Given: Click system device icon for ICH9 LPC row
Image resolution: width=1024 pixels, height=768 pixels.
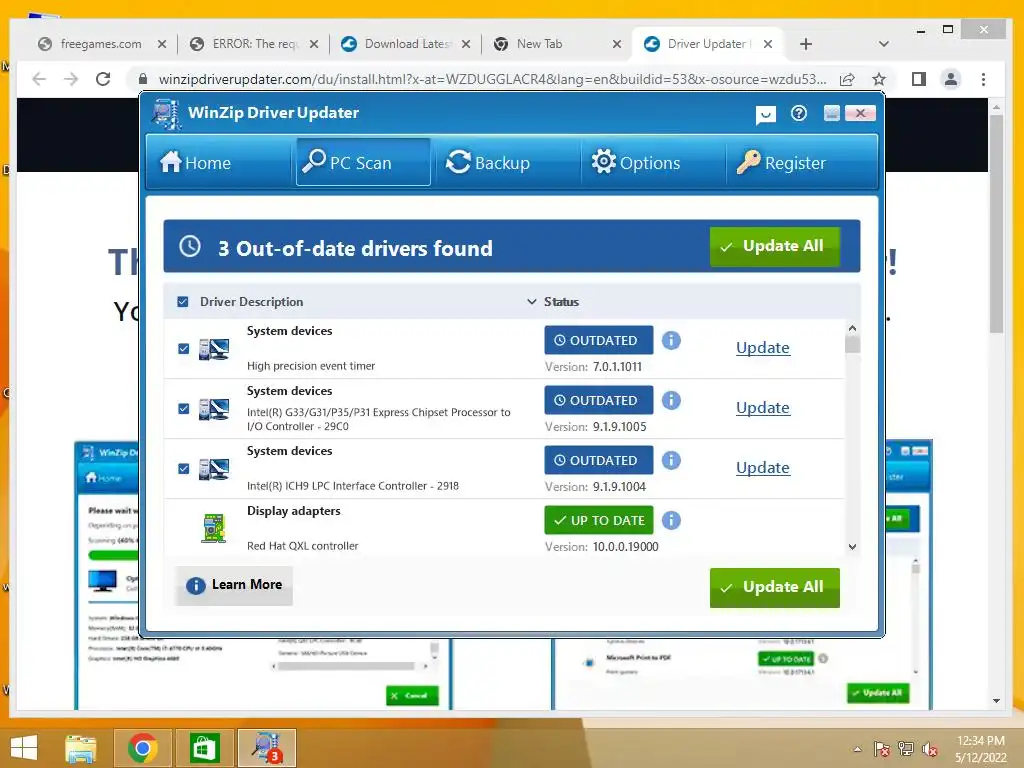Looking at the screenshot, I should (x=214, y=469).
